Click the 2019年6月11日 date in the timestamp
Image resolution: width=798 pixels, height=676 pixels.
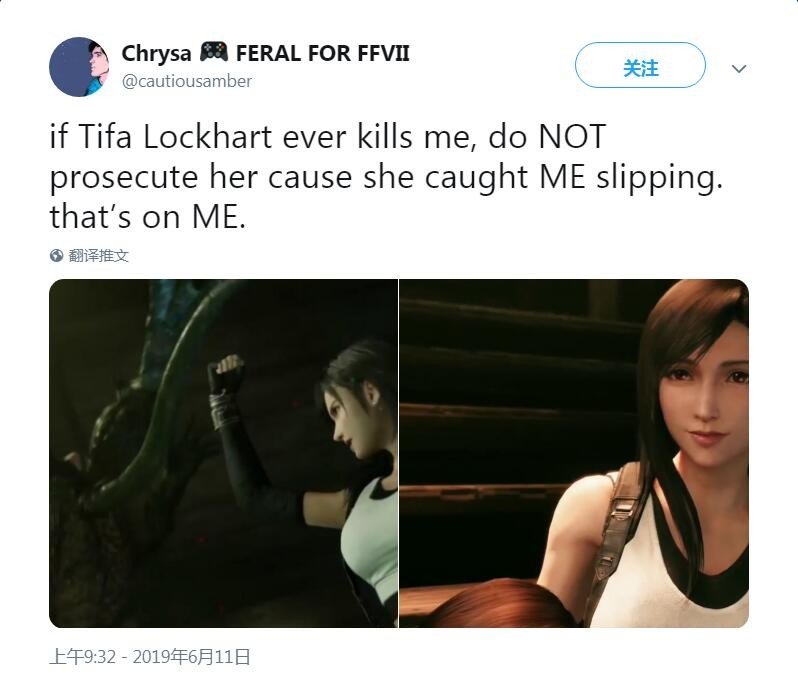click(191, 657)
